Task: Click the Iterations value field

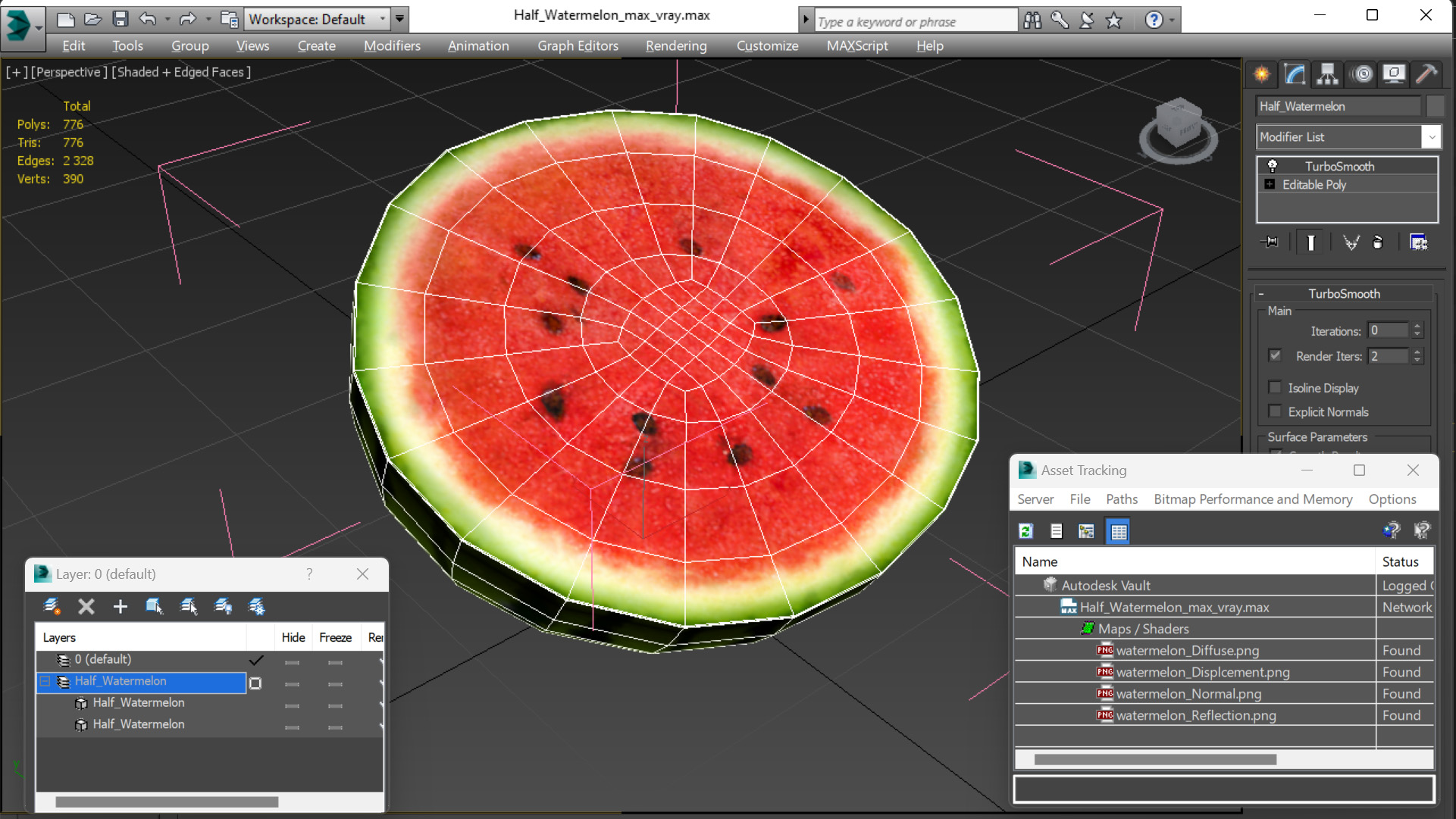Action: pyautogui.click(x=1389, y=330)
